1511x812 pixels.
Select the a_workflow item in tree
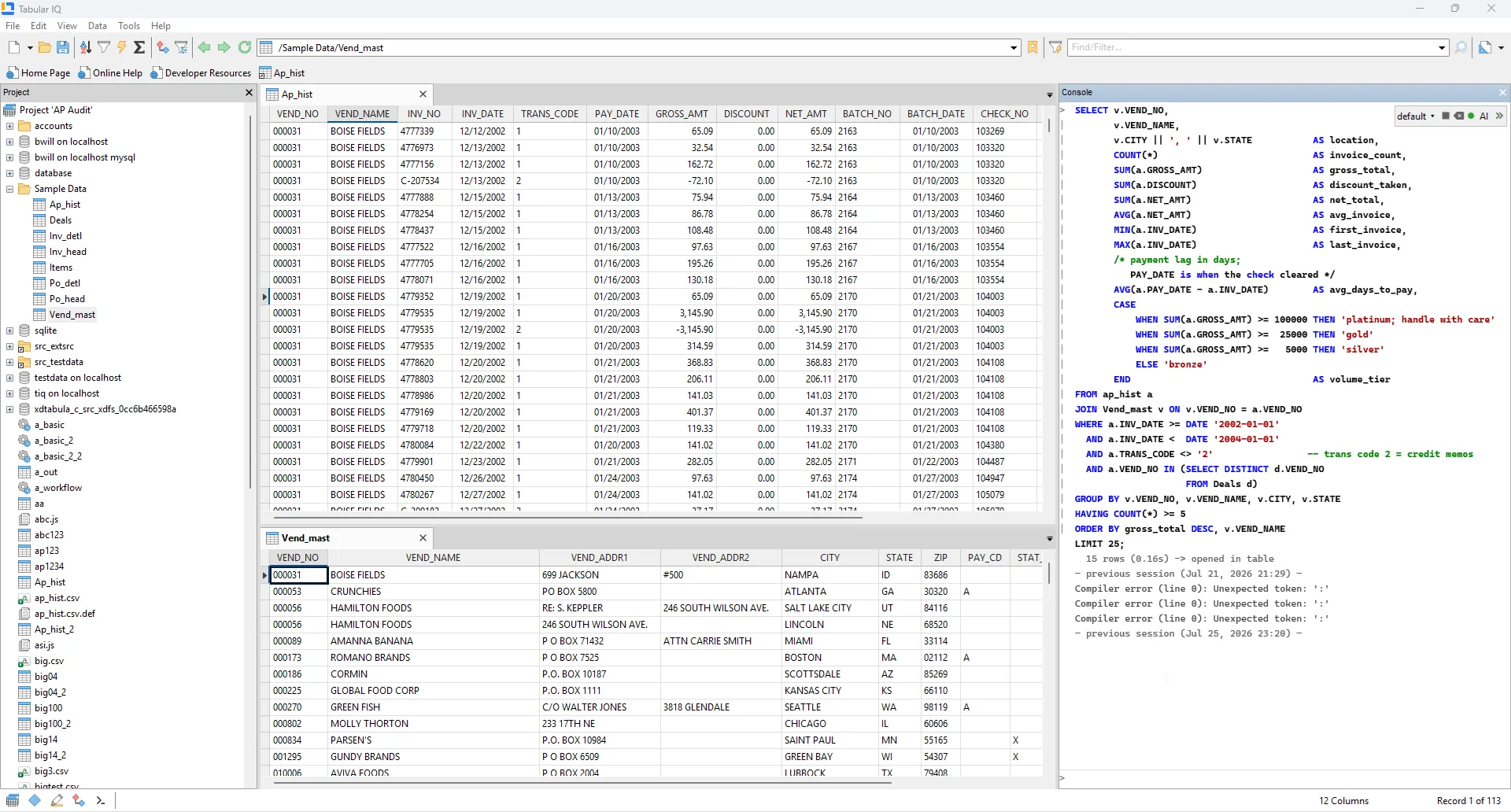[x=57, y=488]
